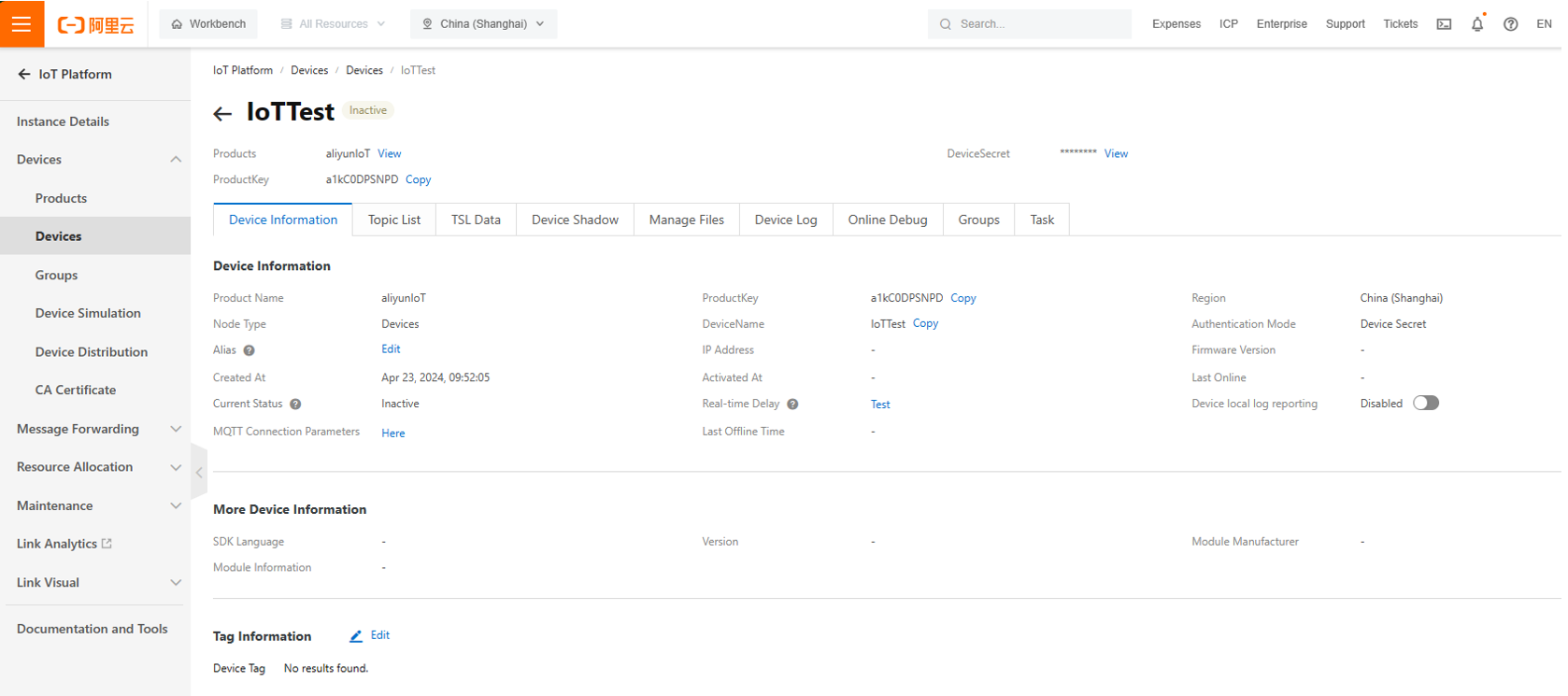Click the Search input field in header
The width and height of the screenshot is (1568, 696).
pyautogui.click(x=1037, y=24)
